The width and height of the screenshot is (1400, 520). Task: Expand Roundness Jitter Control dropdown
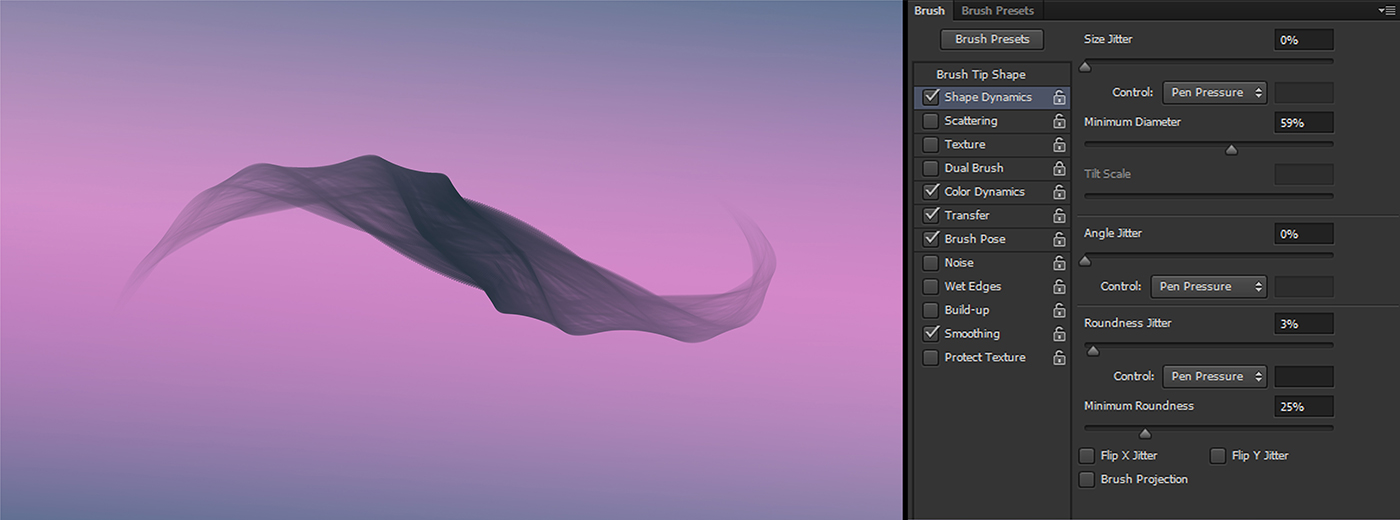click(x=1214, y=377)
